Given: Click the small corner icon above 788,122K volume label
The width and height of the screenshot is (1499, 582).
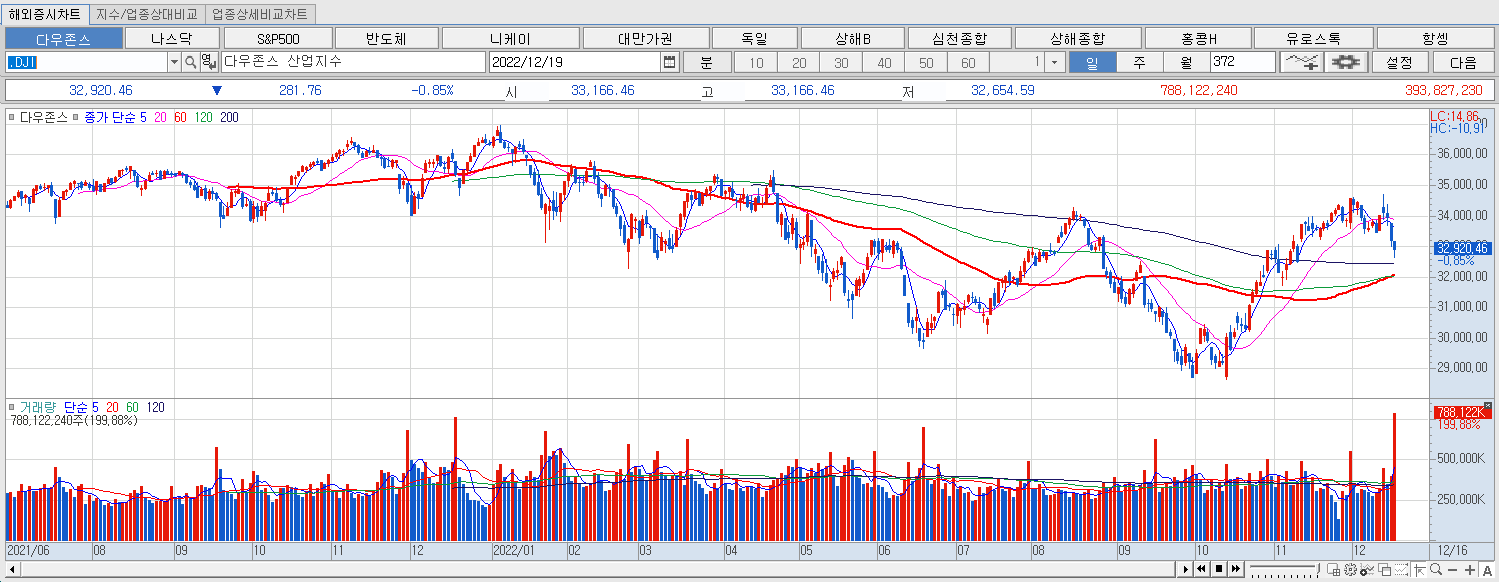Looking at the screenshot, I should (1488, 405).
